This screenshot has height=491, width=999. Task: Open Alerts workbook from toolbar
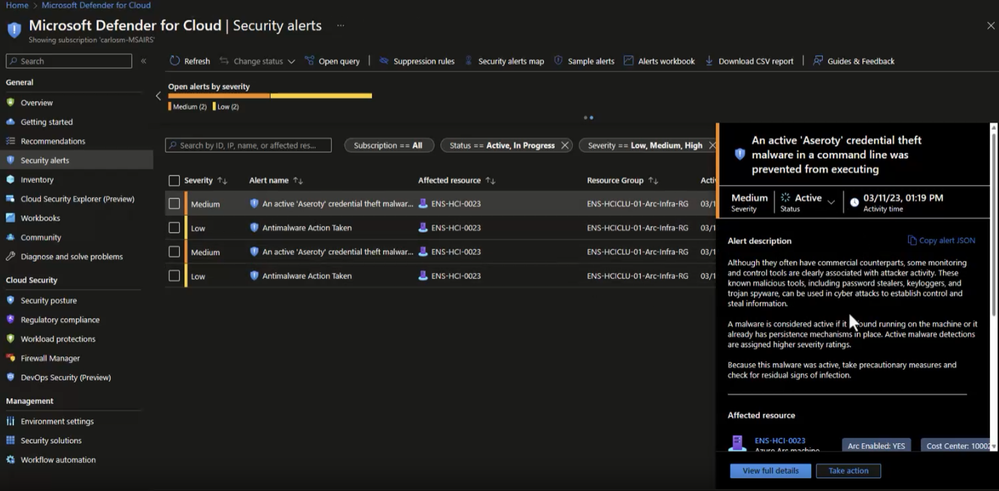click(x=665, y=61)
